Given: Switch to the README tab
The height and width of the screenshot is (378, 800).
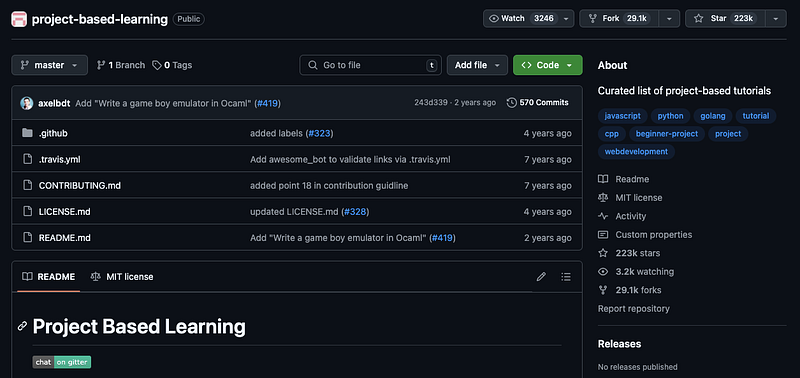Looking at the screenshot, I should point(48,277).
